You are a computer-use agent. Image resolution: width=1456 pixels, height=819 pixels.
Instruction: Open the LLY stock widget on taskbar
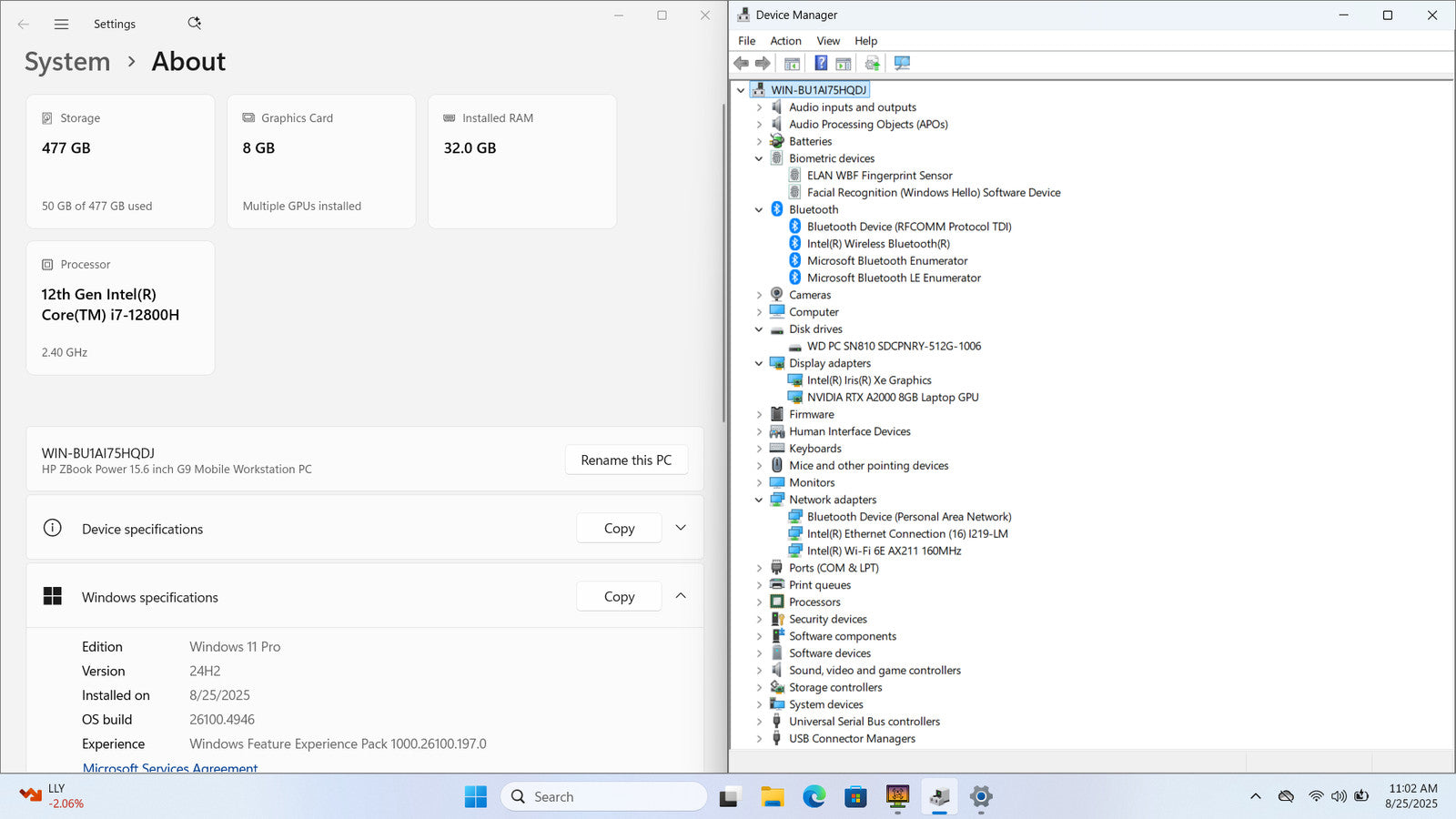(53, 796)
